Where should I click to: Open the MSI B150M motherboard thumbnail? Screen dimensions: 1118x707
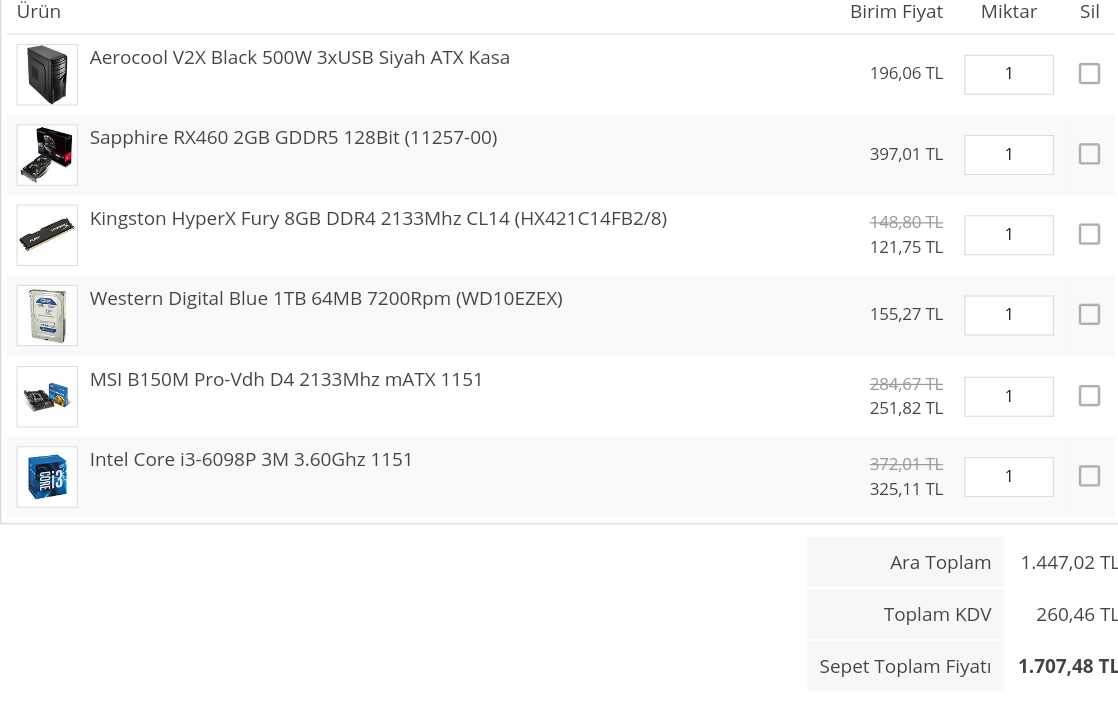click(47, 397)
